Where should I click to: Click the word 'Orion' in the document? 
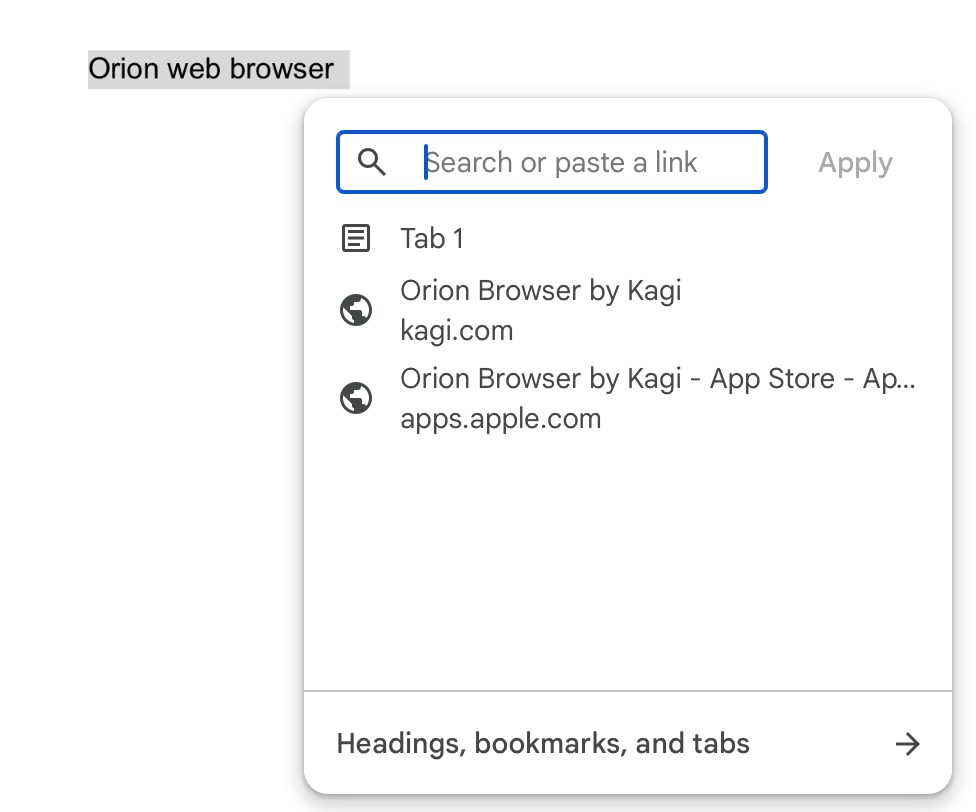pos(124,69)
